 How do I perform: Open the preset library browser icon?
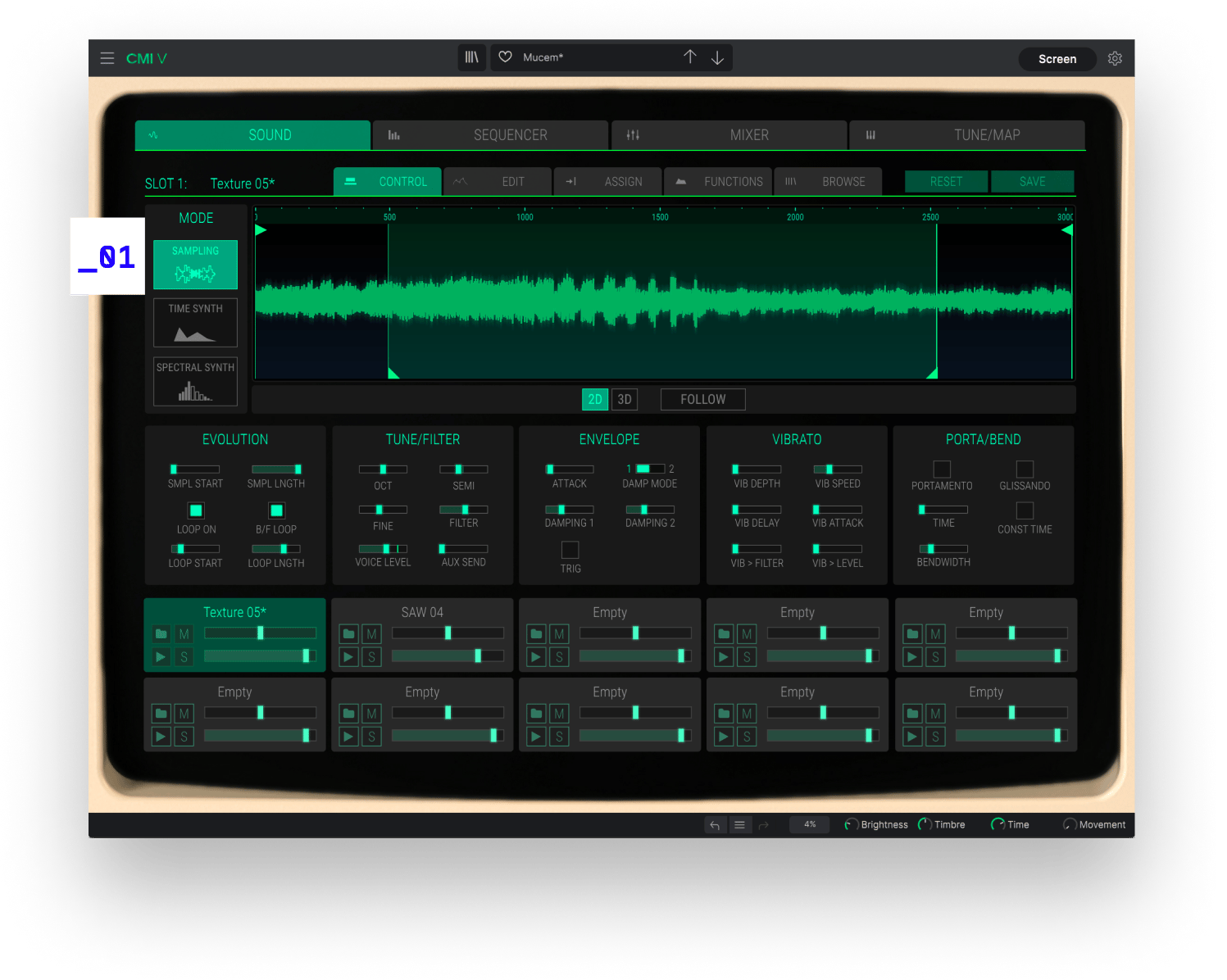click(x=471, y=57)
